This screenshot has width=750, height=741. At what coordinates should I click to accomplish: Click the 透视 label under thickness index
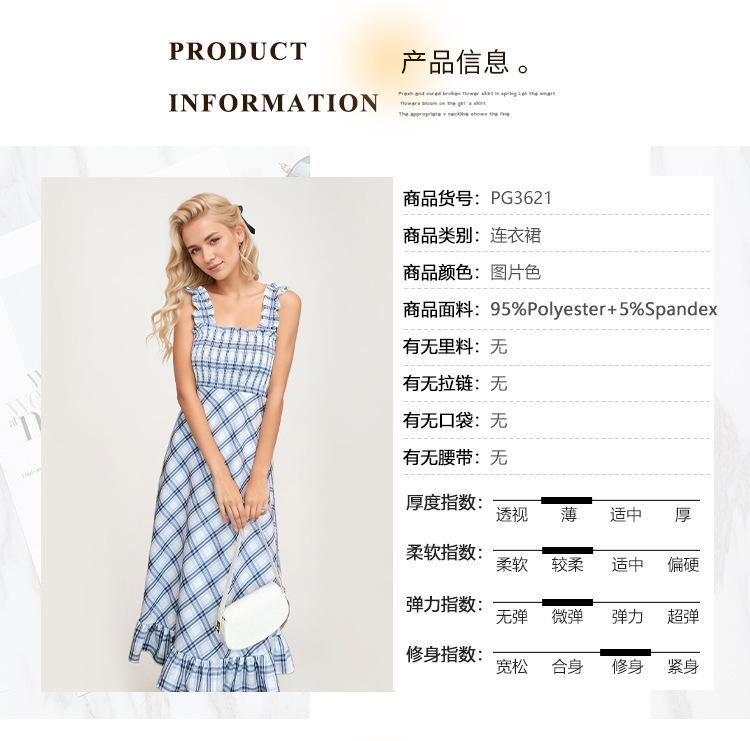pos(512,515)
